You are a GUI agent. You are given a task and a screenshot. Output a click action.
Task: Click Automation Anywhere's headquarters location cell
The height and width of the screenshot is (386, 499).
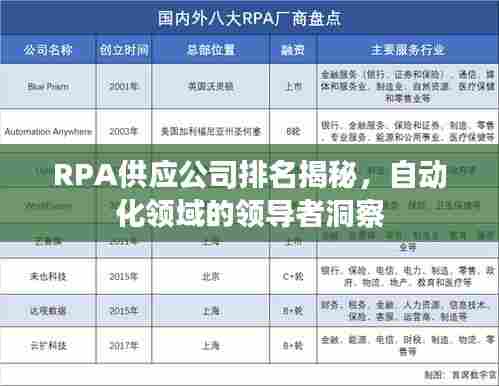coord(211,131)
